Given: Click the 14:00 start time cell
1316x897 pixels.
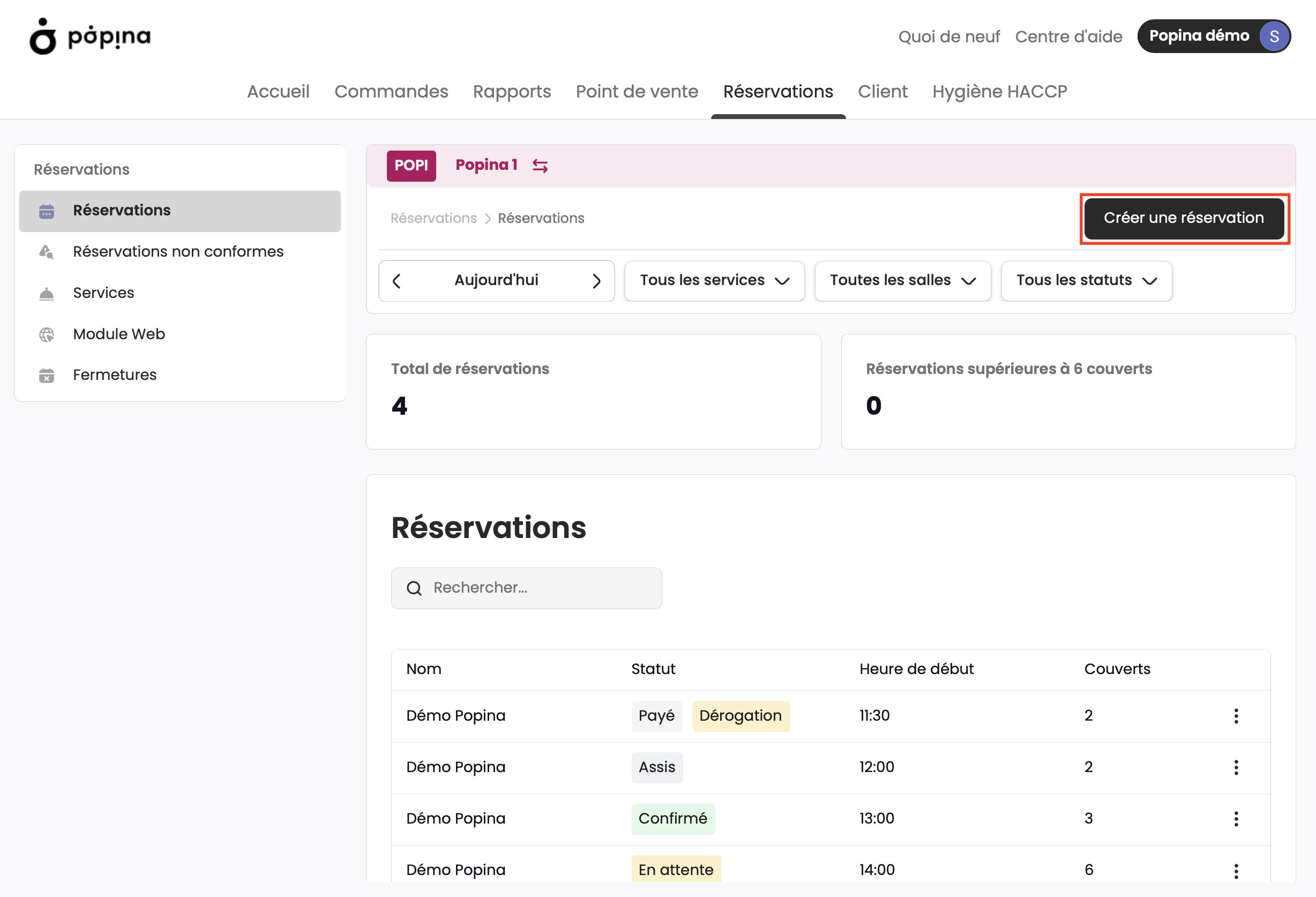Looking at the screenshot, I should click(x=877, y=870).
